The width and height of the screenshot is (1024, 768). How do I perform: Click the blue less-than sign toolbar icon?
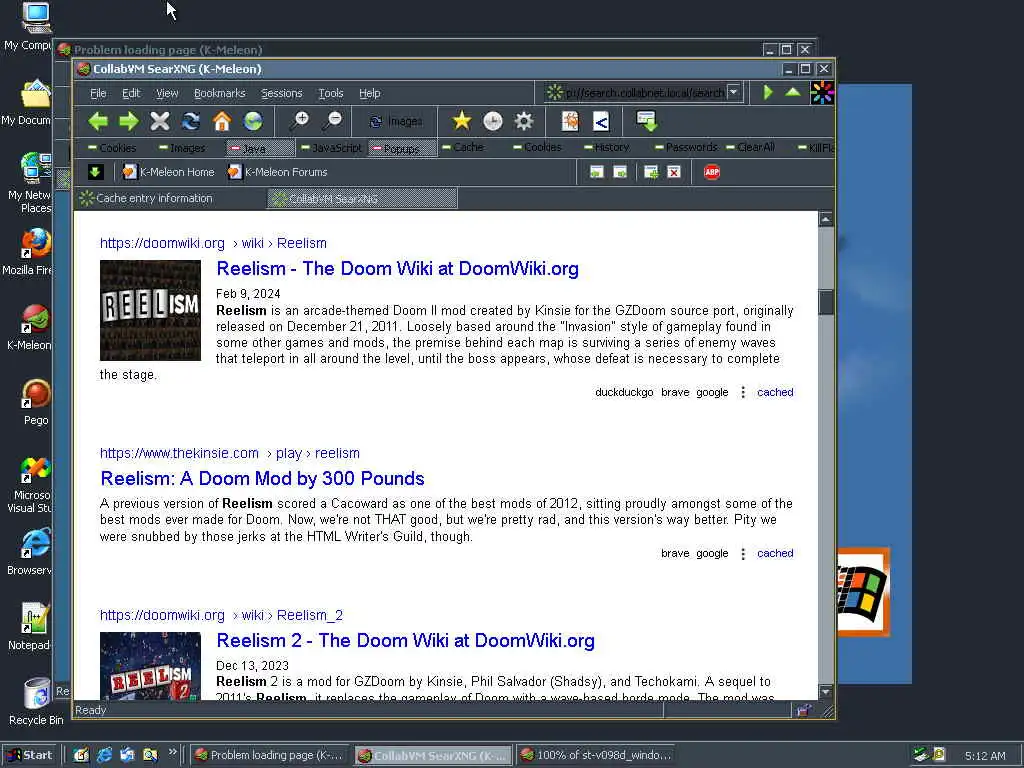tap(601, 121)
